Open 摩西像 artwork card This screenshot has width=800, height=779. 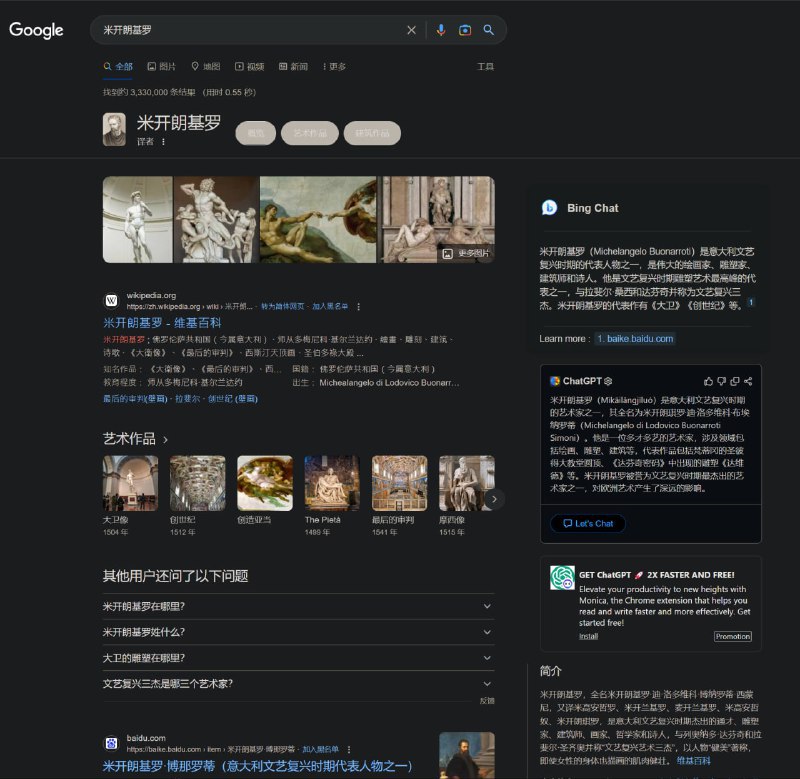click(467, 495)
